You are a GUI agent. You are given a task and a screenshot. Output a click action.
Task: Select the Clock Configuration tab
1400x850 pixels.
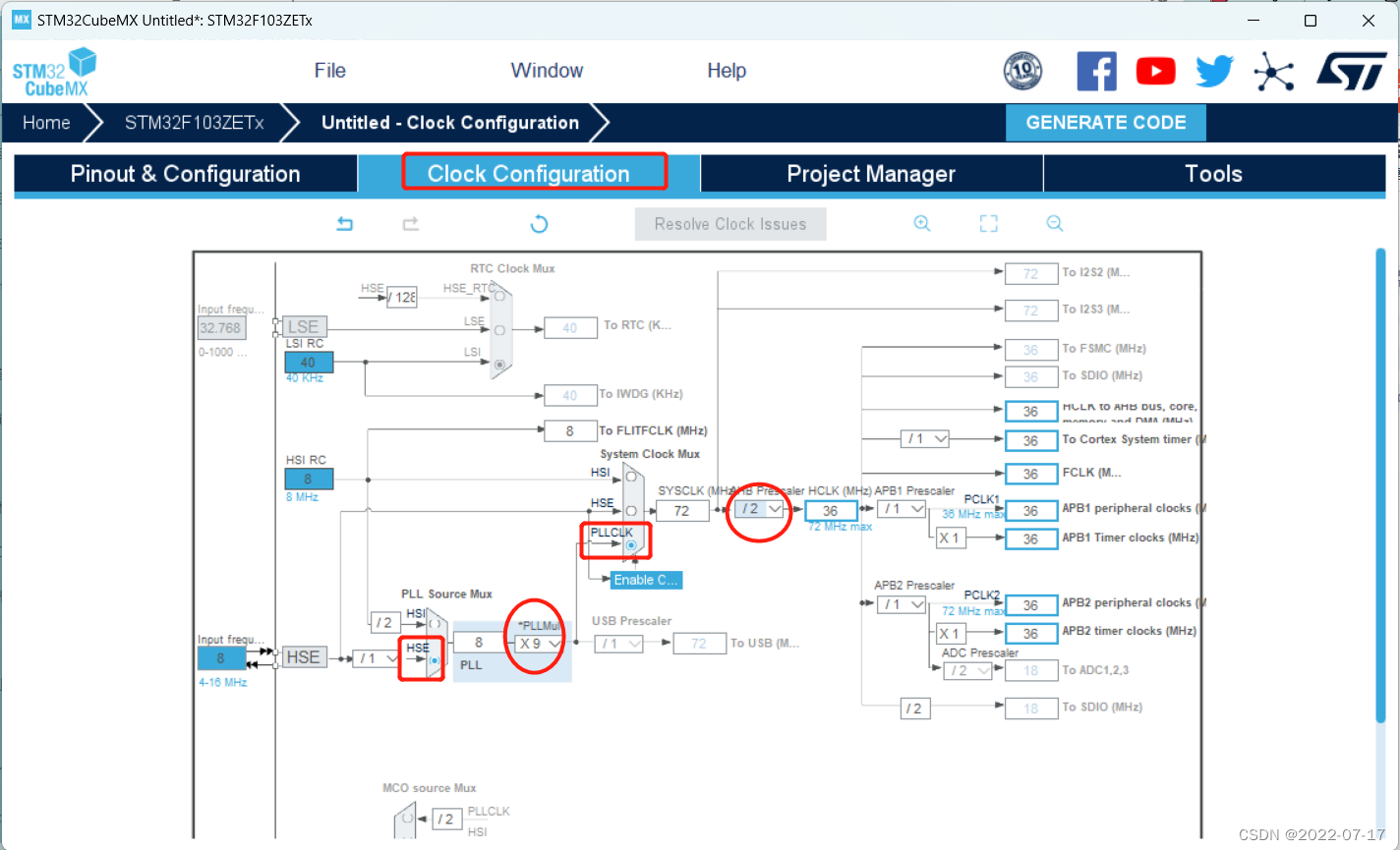tap(529, 174)
